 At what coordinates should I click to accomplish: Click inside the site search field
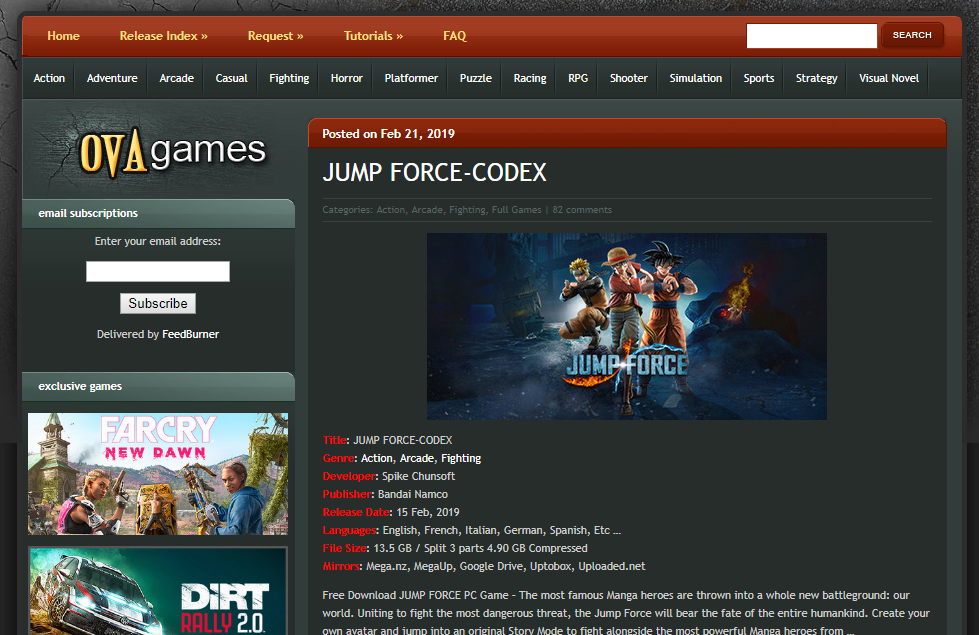coord(811,35)
